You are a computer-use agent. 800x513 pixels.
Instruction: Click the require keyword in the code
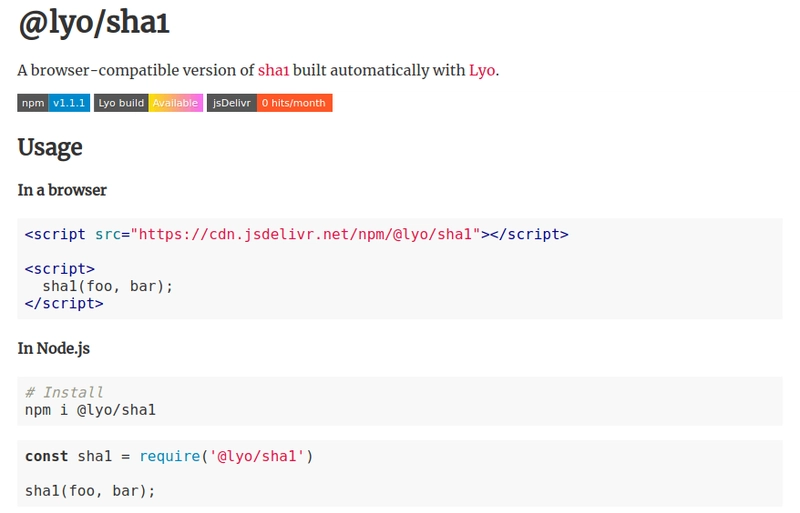tap(169, 456)
